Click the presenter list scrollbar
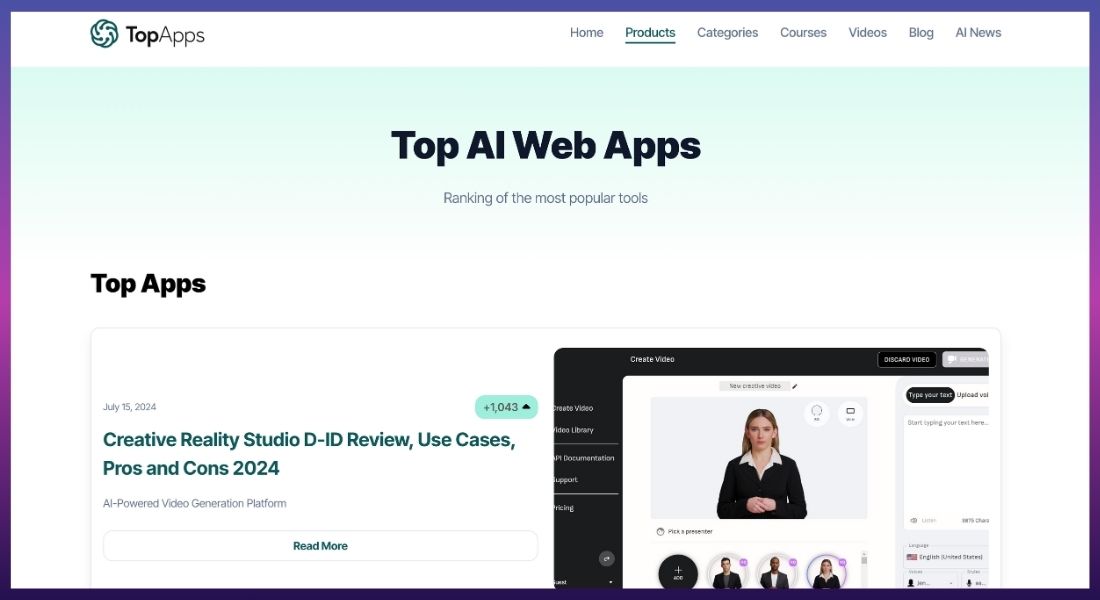The width and height of the screenshot is (1100, 600). [x=864, y=570]
